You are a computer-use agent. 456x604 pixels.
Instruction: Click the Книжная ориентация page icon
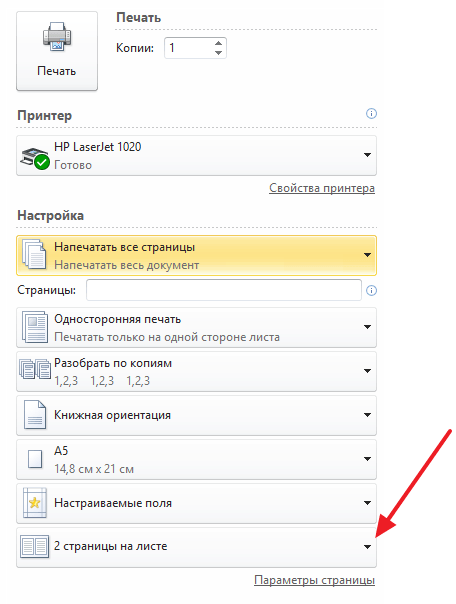[x=35, y=415]
